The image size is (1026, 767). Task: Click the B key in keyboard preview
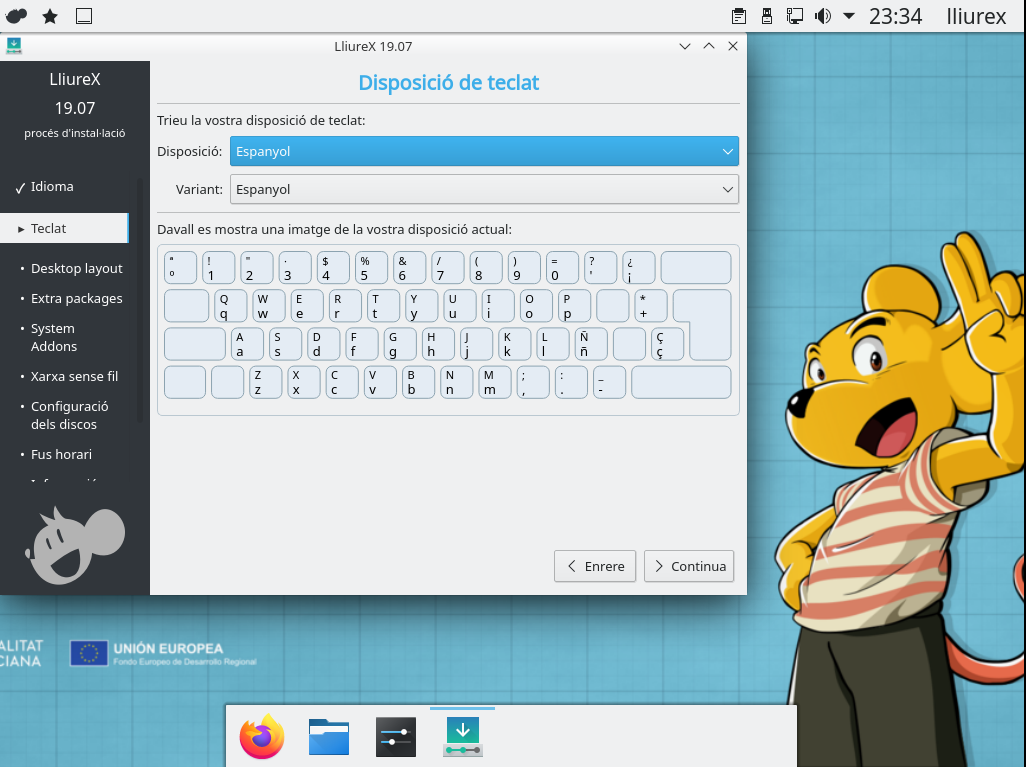point(419,382)
